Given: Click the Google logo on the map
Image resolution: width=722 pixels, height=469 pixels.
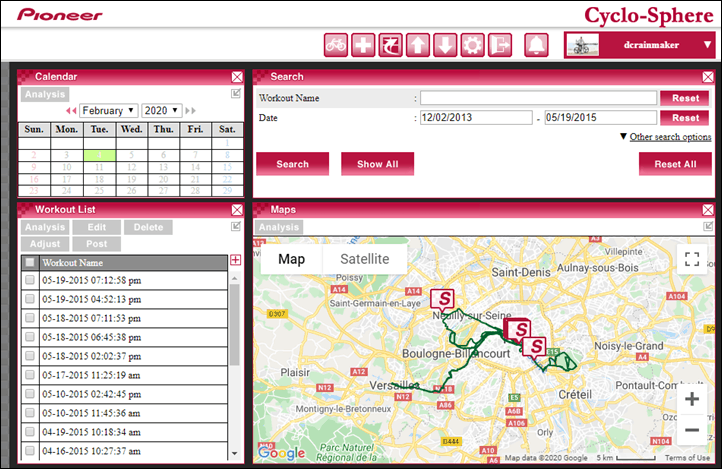Looking at the screenshot, I should point(281,453).
